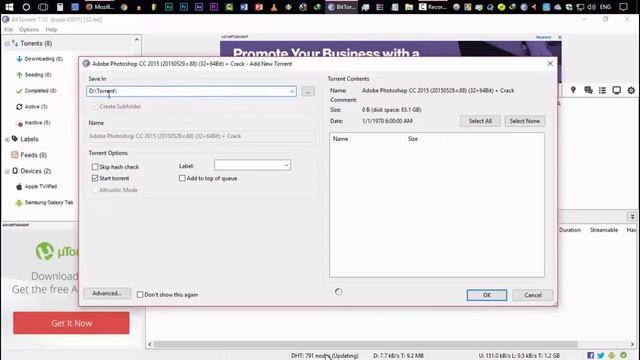Collapse the Devices tree node
The image size is (640, 360).
[7, 171]
